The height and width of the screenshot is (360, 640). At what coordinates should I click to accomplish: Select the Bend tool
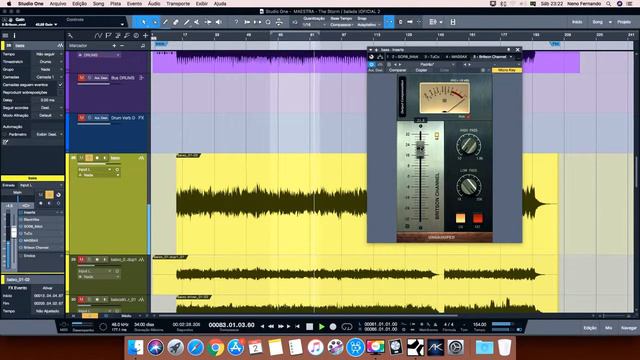tap(208, 22)
